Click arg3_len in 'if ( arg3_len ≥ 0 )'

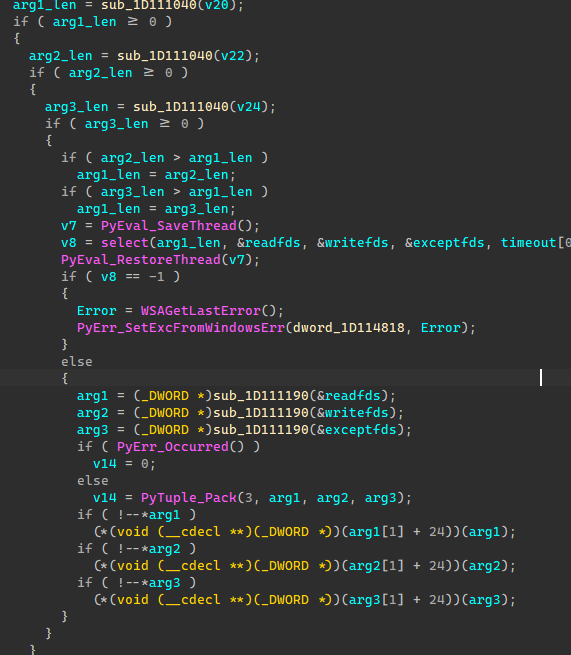click(117, 124)
